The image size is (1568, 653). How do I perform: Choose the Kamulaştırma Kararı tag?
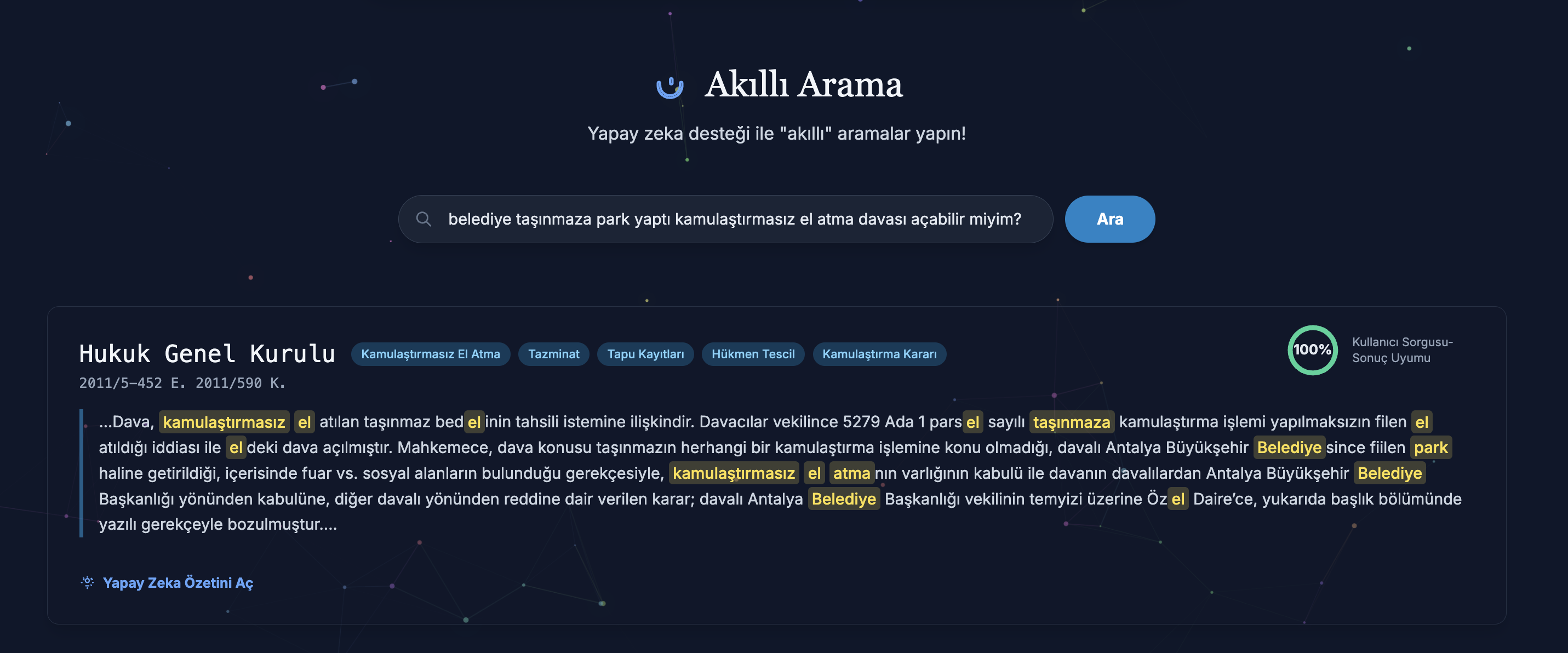pos(879,354)
